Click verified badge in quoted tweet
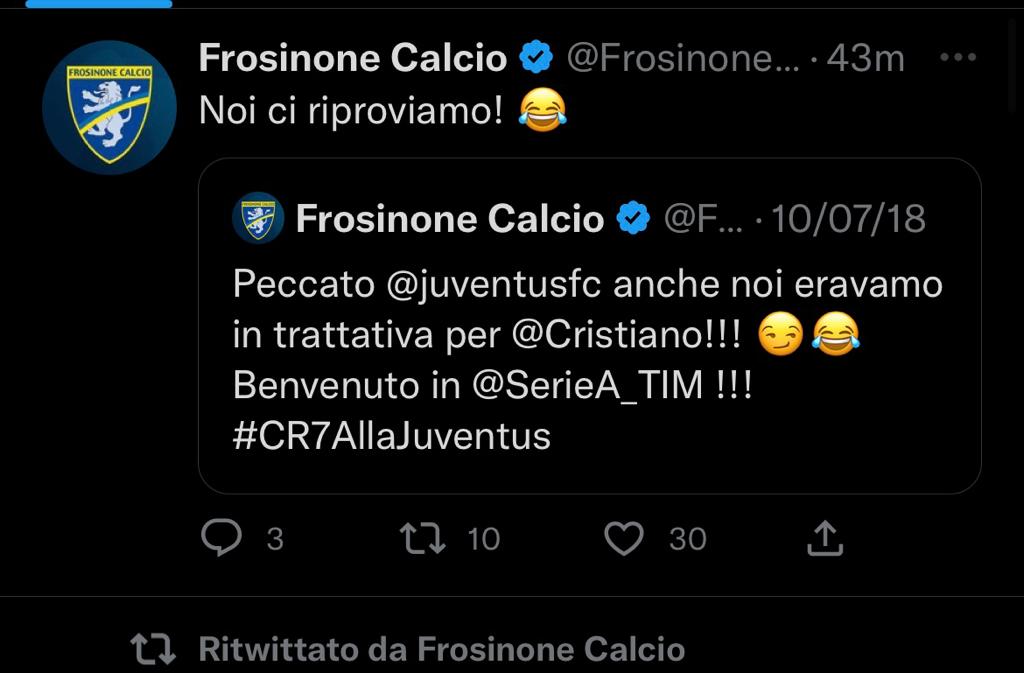The width and height of the screenshot is (1024, 673). 633,217
